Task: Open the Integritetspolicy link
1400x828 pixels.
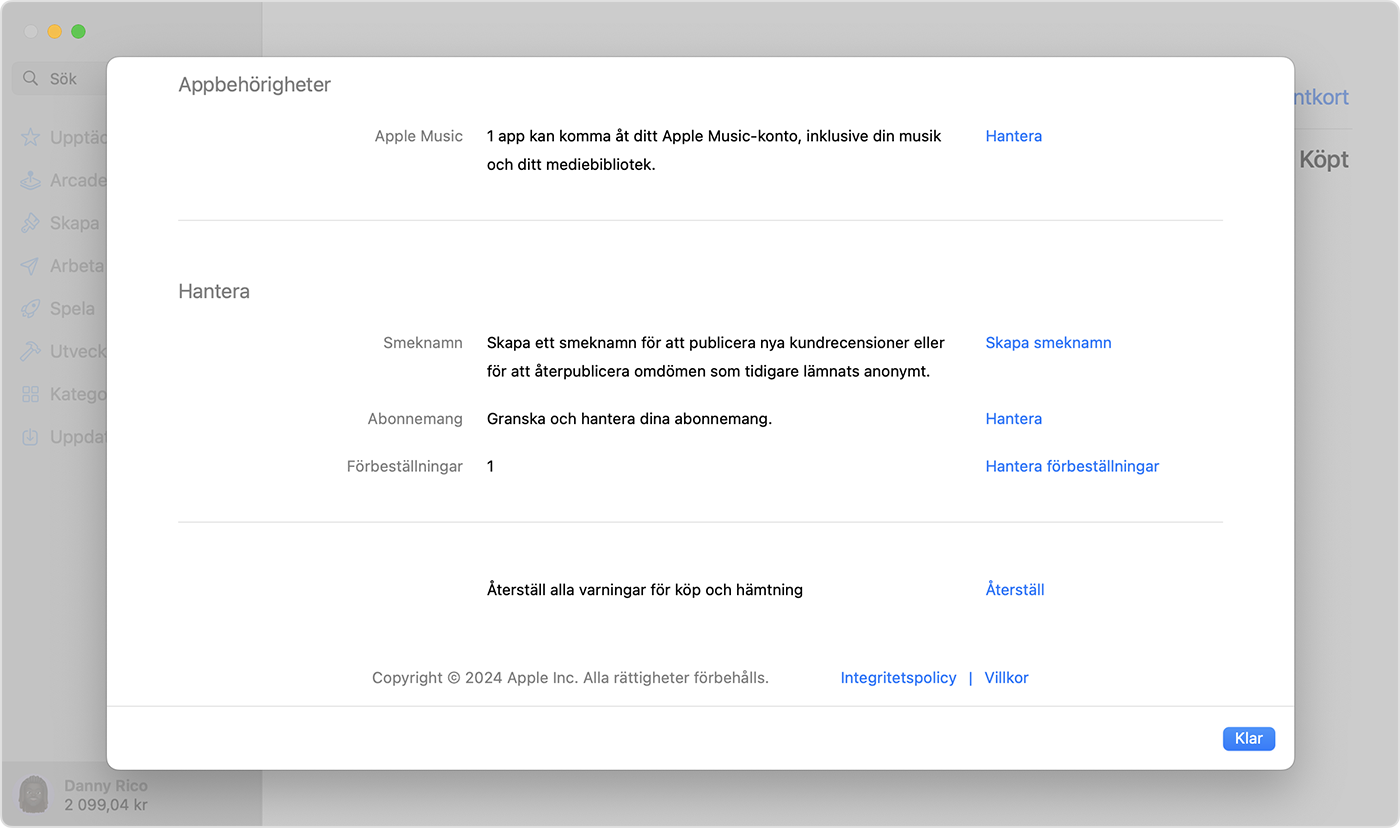Action: pos(898,678)
